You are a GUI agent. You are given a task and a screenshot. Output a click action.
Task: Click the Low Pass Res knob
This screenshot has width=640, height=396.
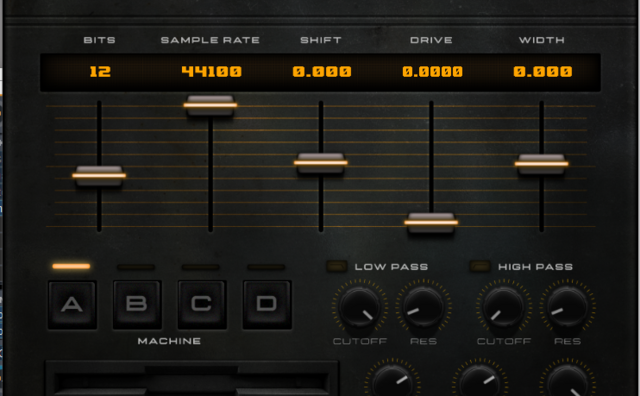(x=423, y=307)
